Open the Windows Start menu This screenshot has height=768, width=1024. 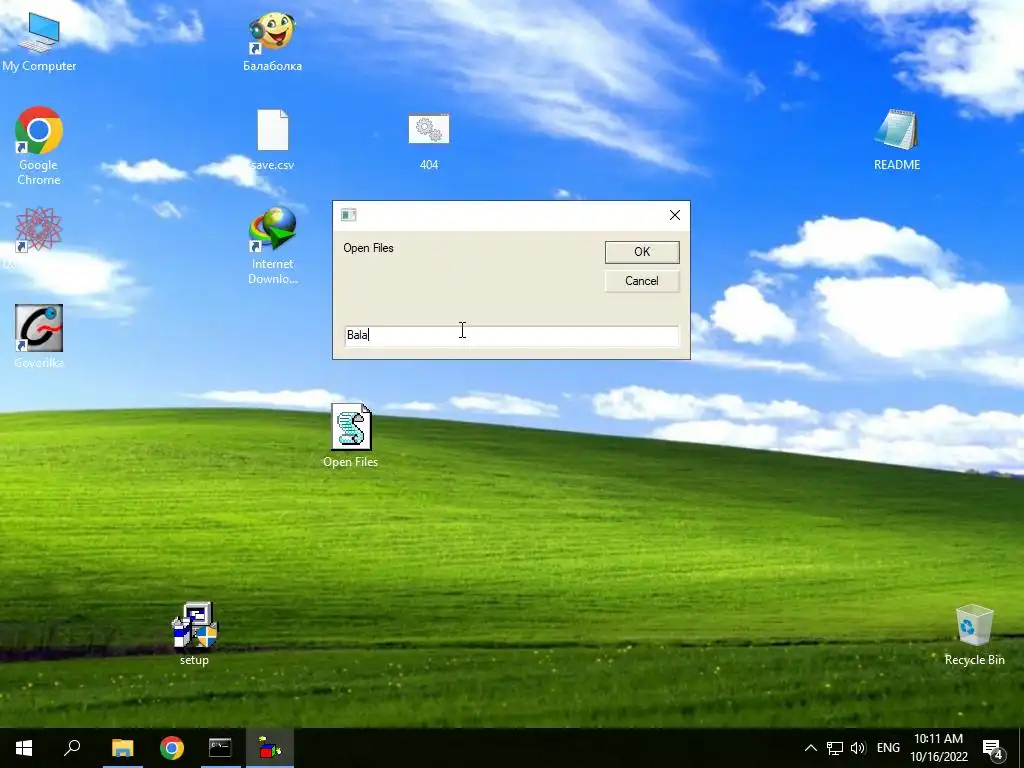[x=24, y=748]
